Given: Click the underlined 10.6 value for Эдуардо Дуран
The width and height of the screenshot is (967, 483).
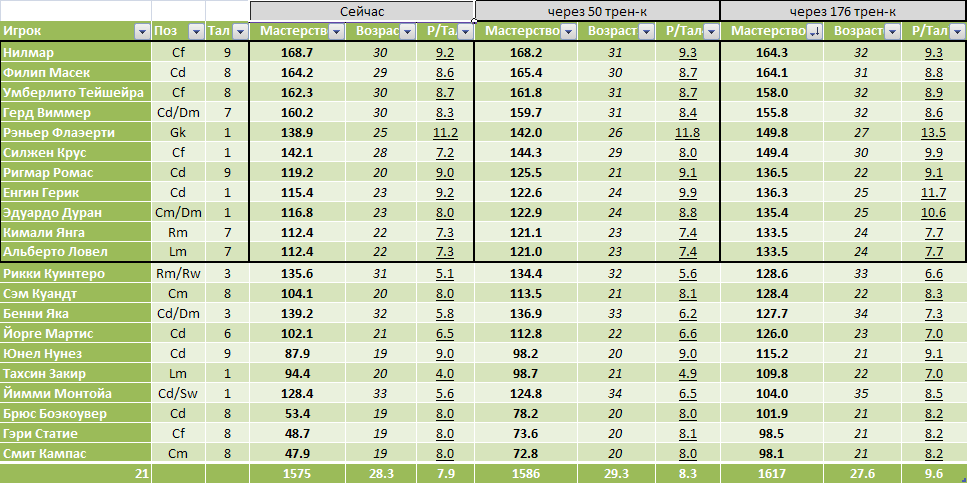Looking at the screenshot, I should coord(932,212).
